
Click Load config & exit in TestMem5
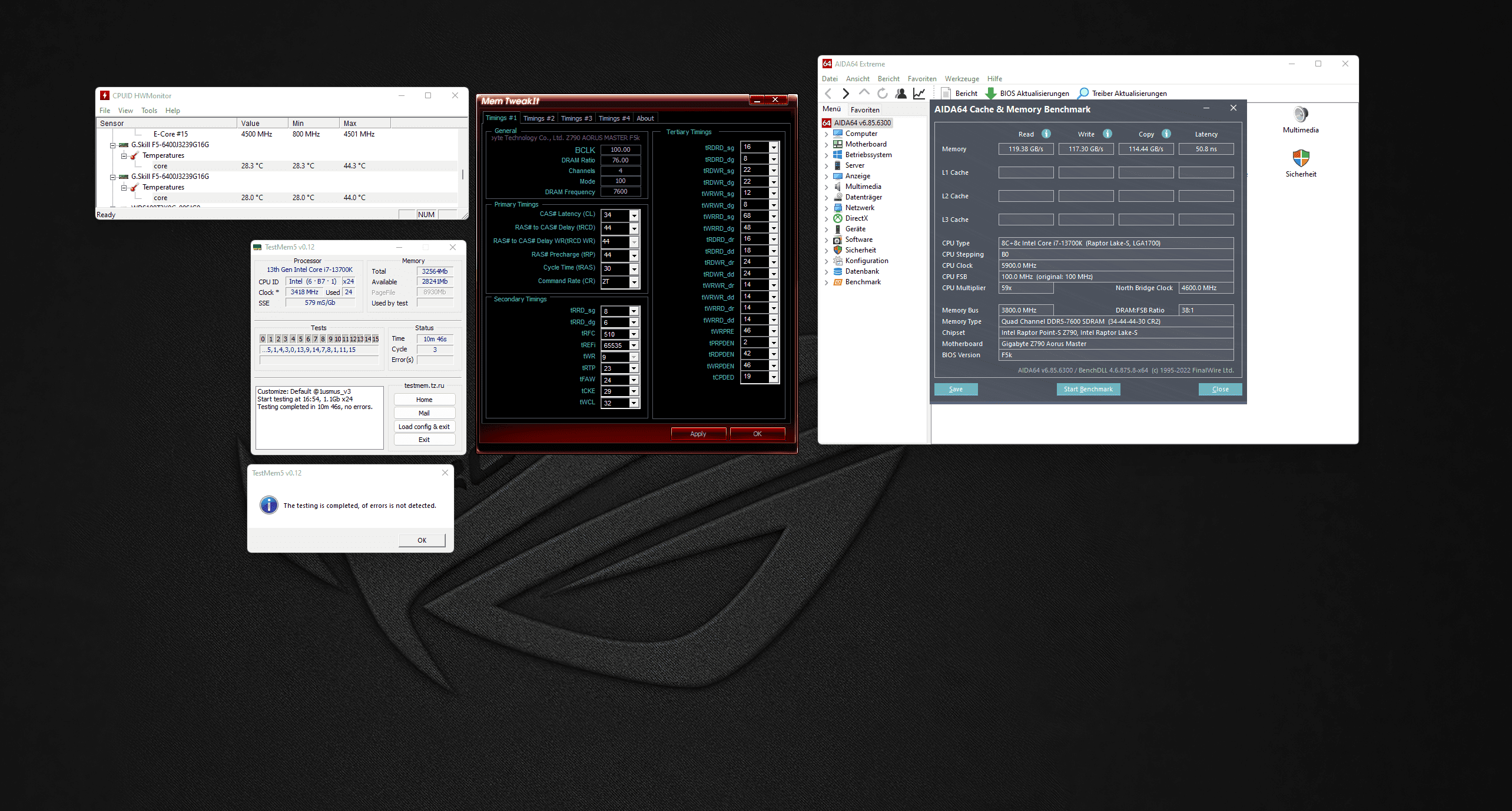pyautogui.click(x=424, y=427)
